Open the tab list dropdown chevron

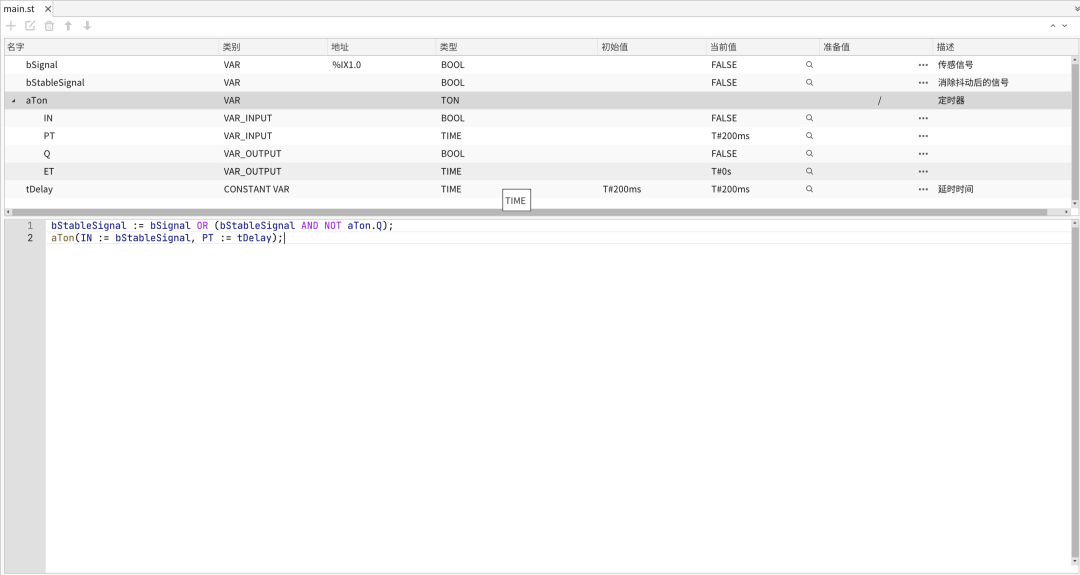[1077, 9]
